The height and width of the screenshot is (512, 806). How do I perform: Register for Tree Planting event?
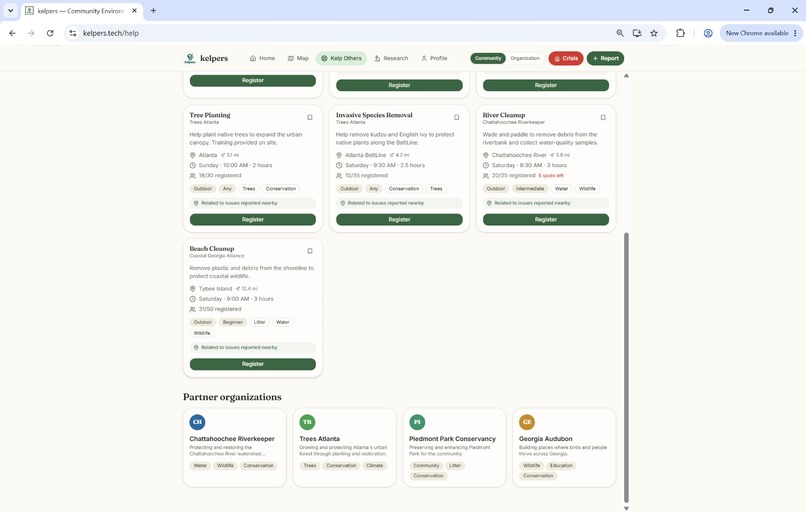(253, 220)
